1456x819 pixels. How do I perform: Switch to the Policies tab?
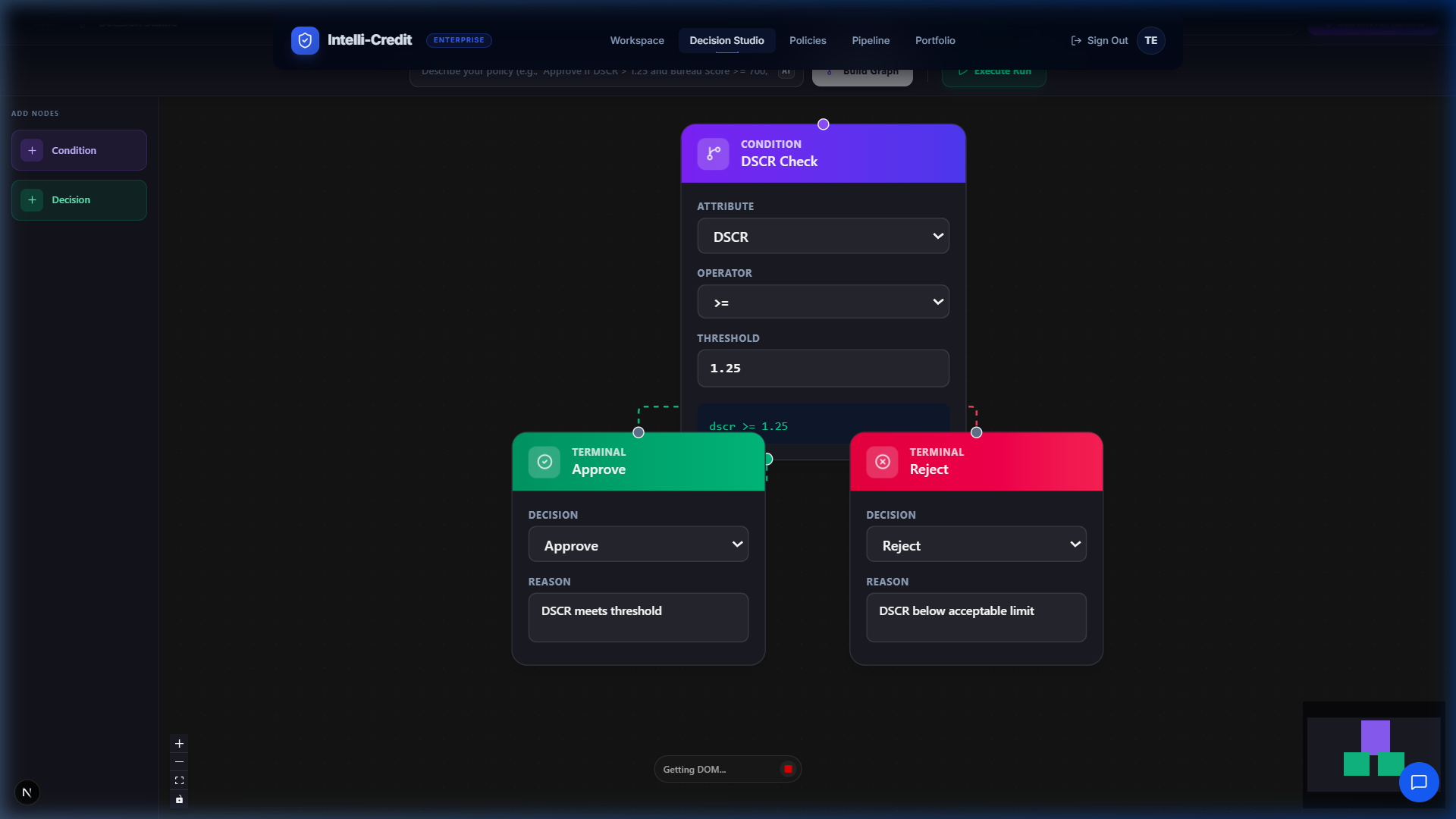point(807,40)
